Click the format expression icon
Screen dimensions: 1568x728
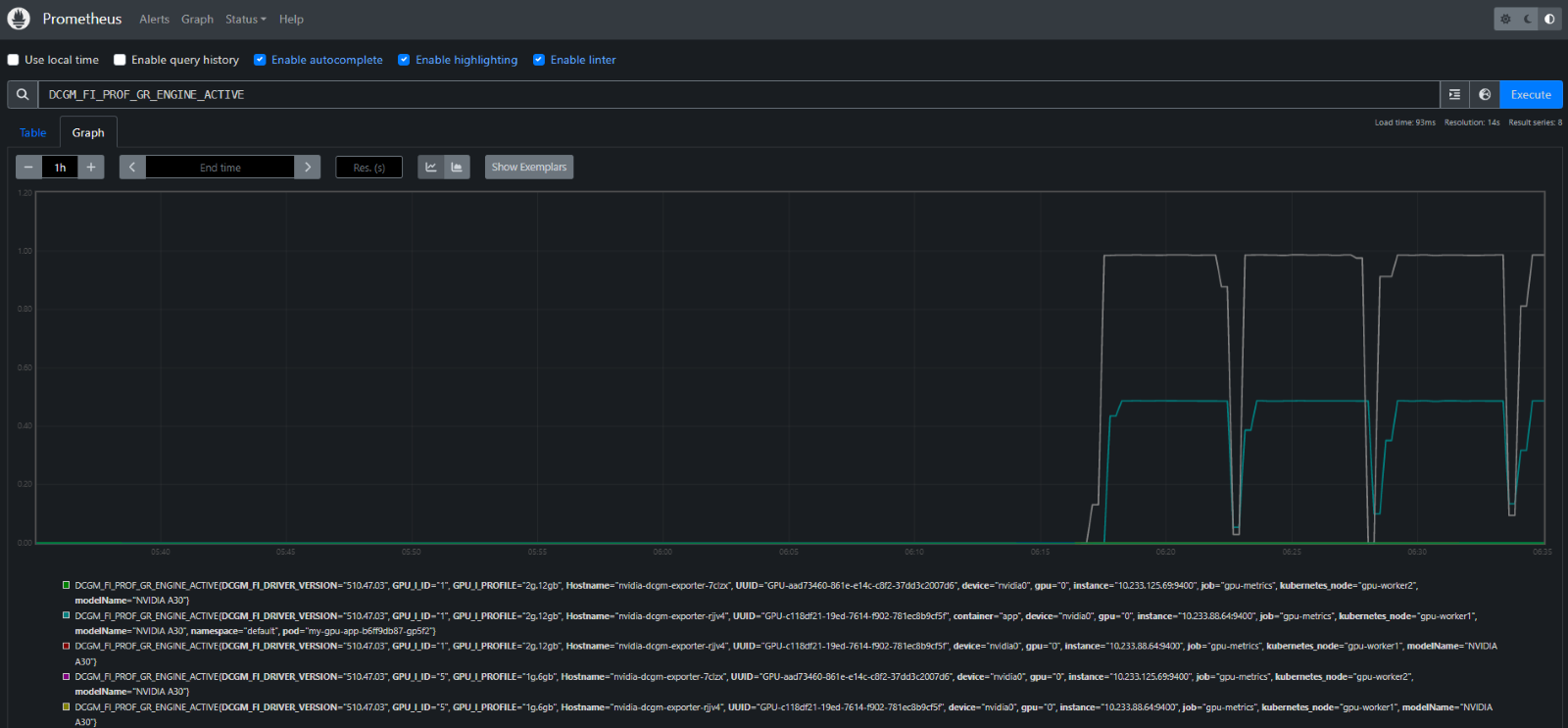(1454, 95)
